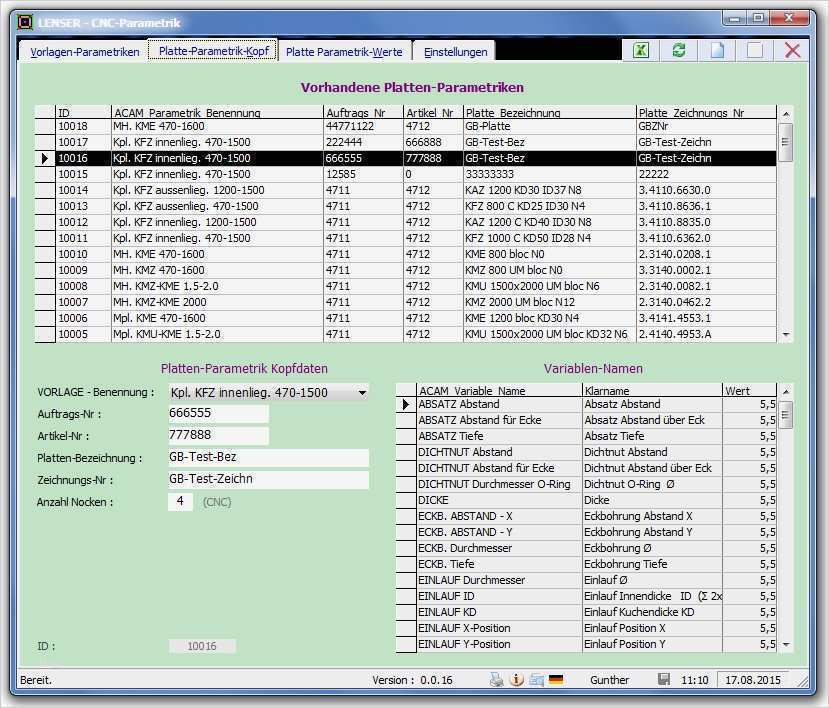This screenshot has height=708, width=829.
Task: Click cell 'MH. KMZ-KME 1.5-2.0'
Action: (x=217, y=286)
